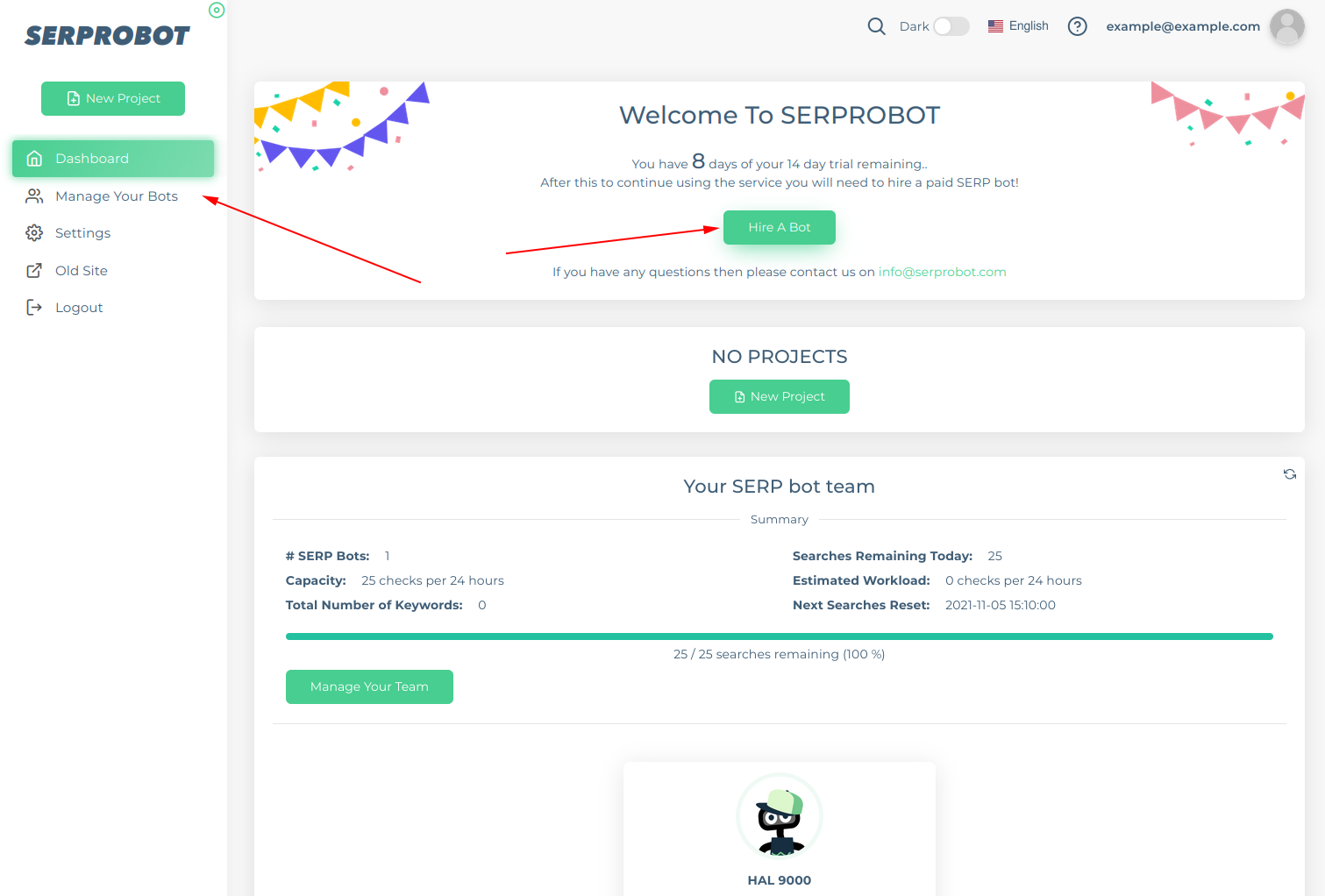Click the '# SERP Bots' label
Screen dimensions: 1325x896
328,556
